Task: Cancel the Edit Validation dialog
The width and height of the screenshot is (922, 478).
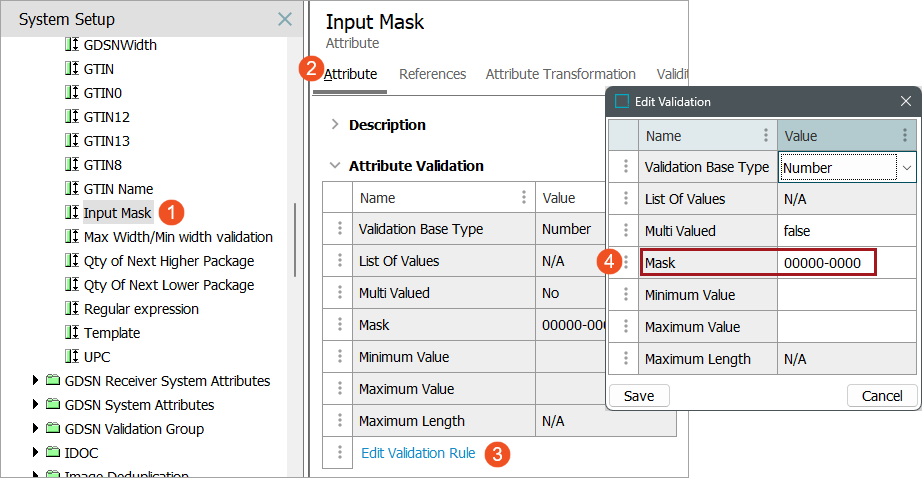Action: (881, 396)
